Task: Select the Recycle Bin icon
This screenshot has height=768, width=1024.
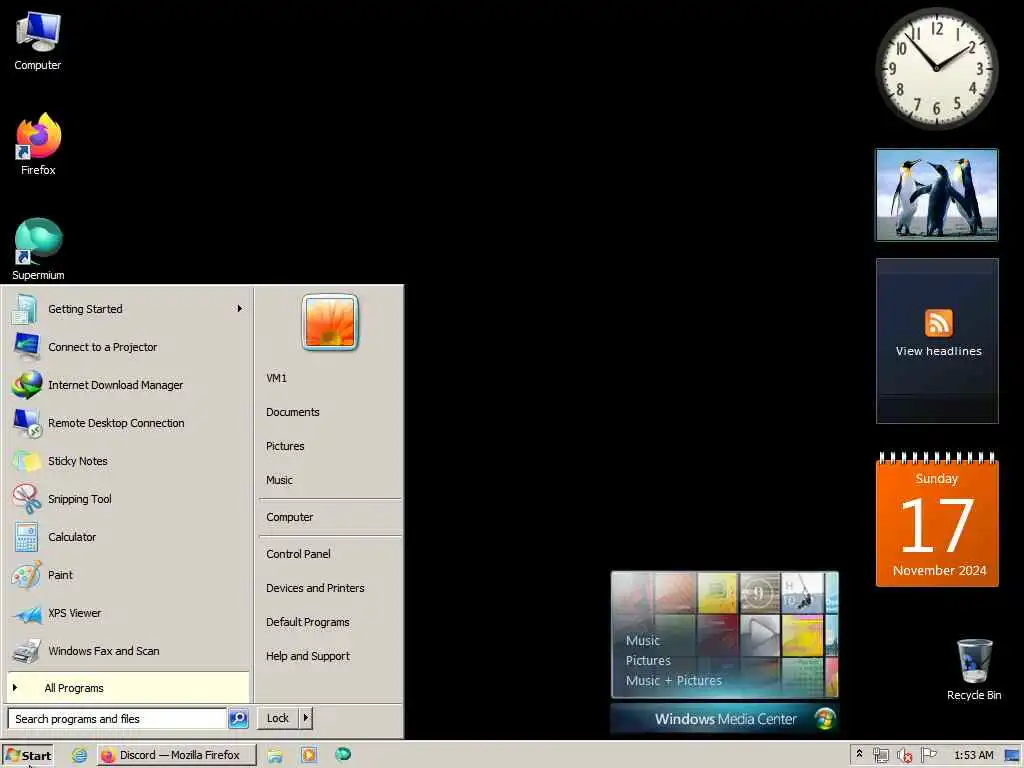Action: 974,669
